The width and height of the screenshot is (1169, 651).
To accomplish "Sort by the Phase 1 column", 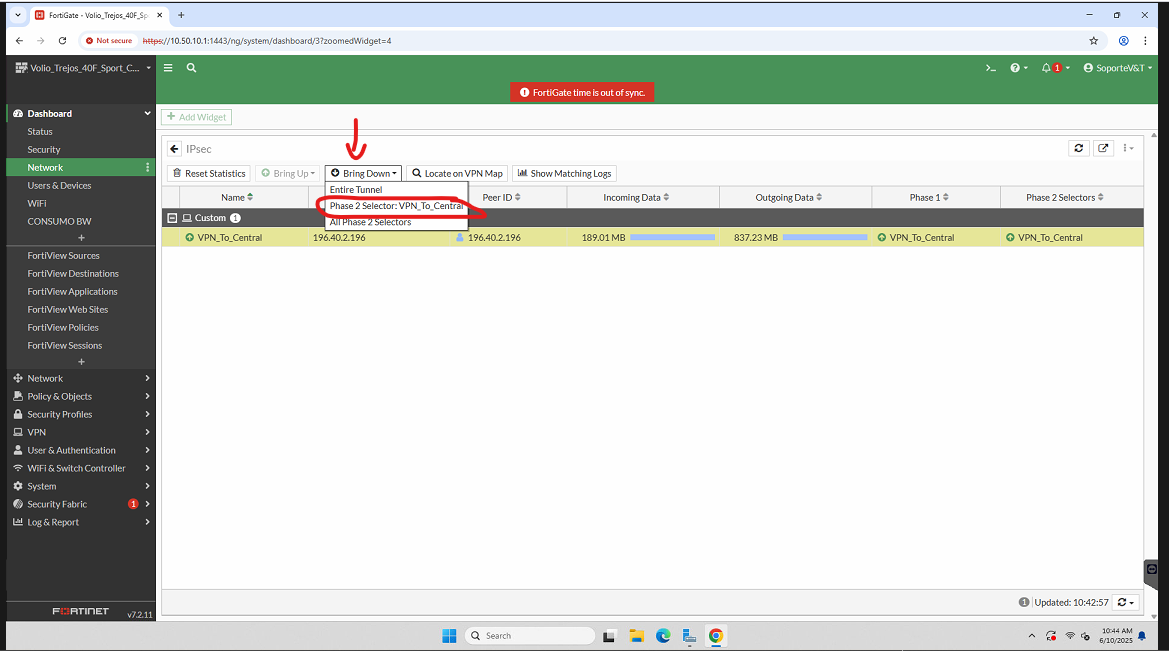I will click(929, 198).
